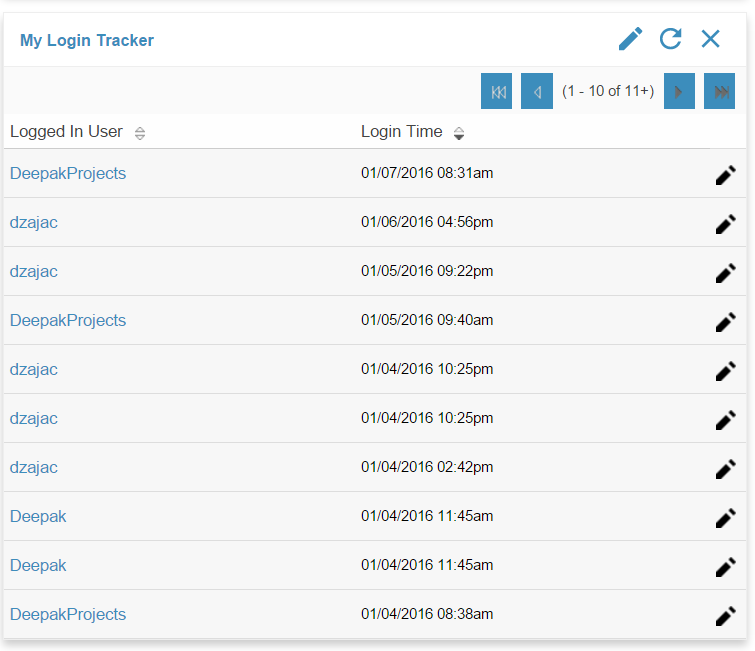
Task: Select the 01/05/2016 09:40am cell
Action: 427,320
